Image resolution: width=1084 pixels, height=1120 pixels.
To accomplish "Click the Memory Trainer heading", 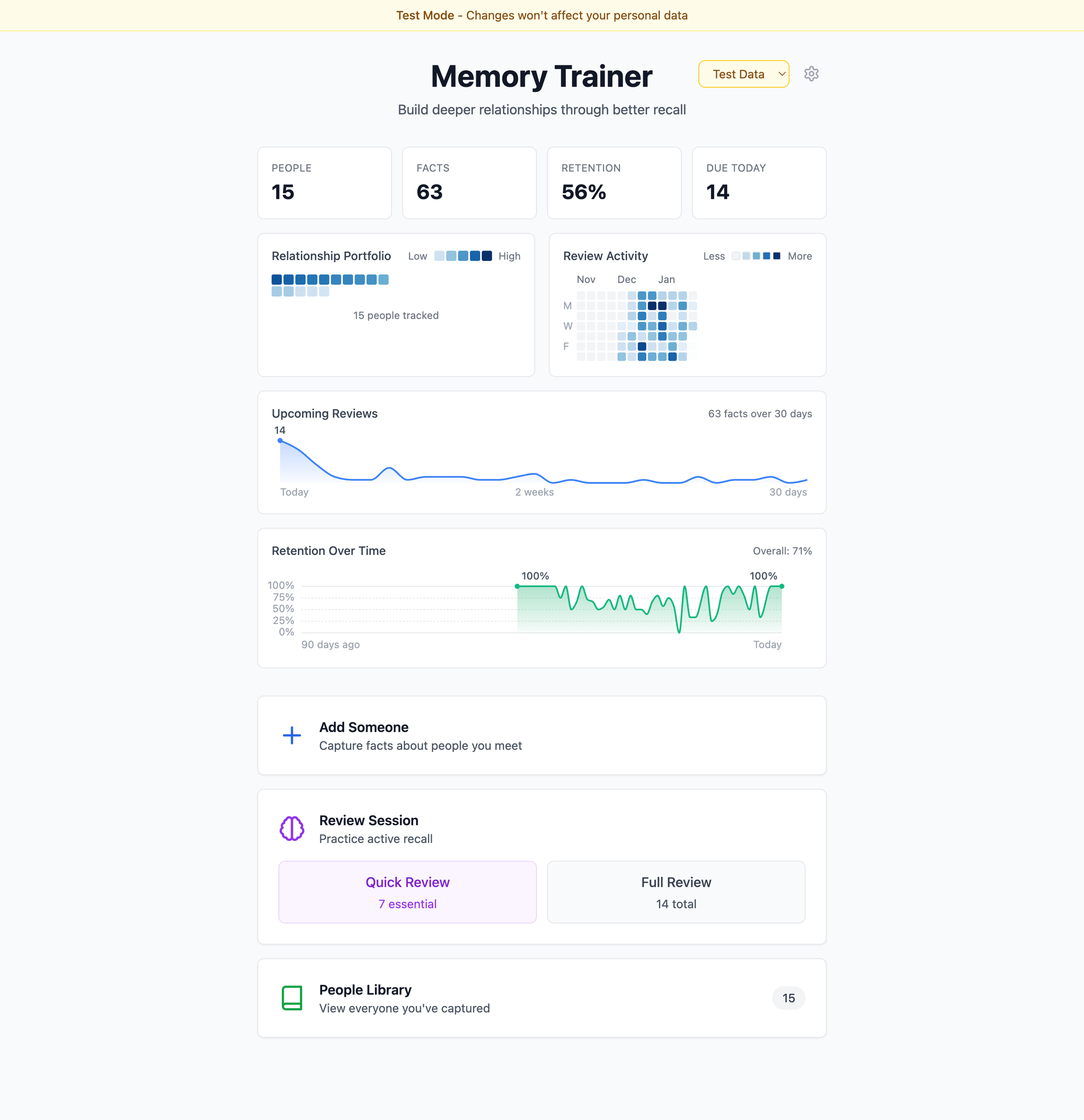I will 542,76.
